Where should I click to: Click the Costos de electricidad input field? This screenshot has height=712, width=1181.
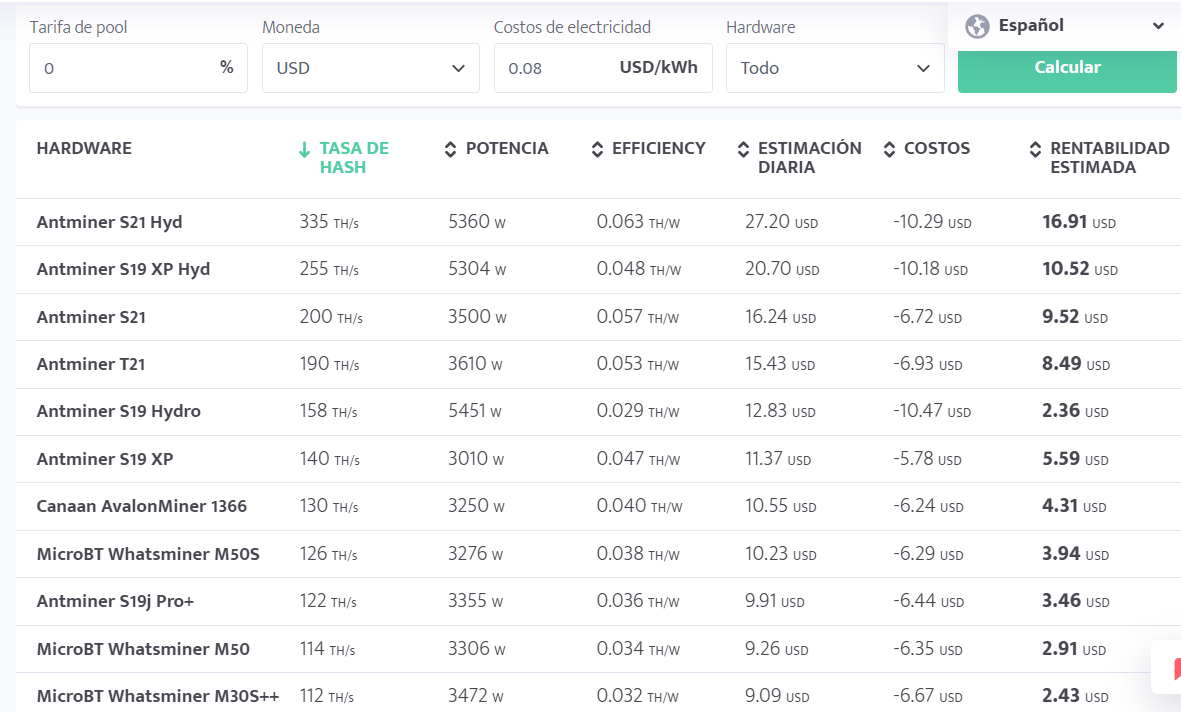tap(603, 68)
